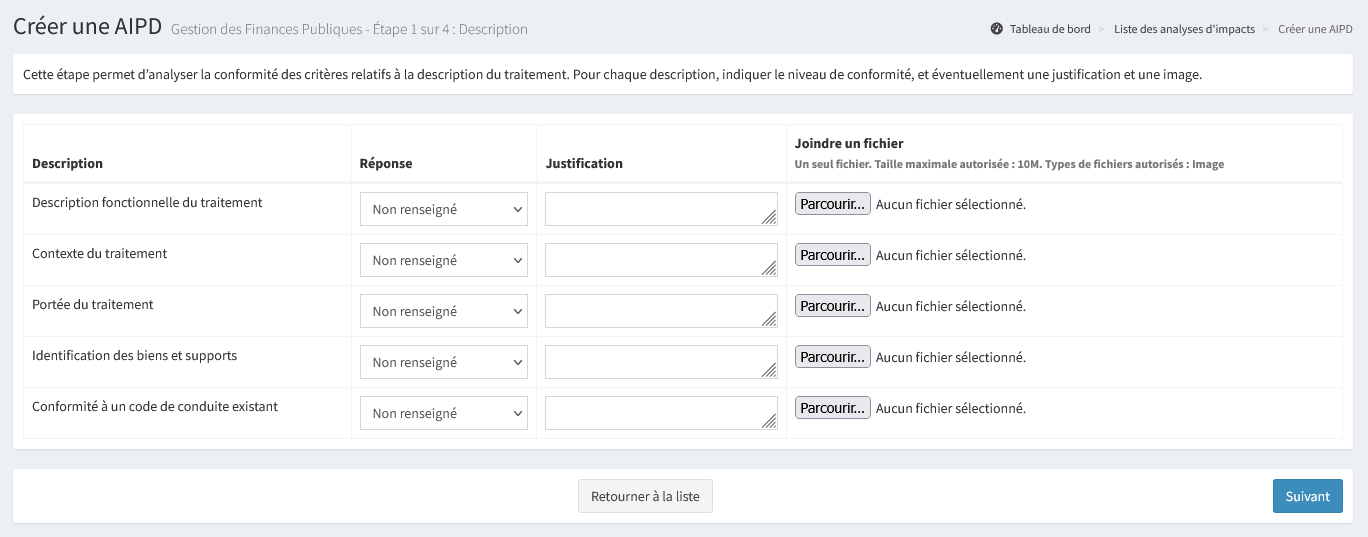
Task: Navigate to Liste des analyses d'impacts breadcrumb
Action: click(x=1184, y=29)
